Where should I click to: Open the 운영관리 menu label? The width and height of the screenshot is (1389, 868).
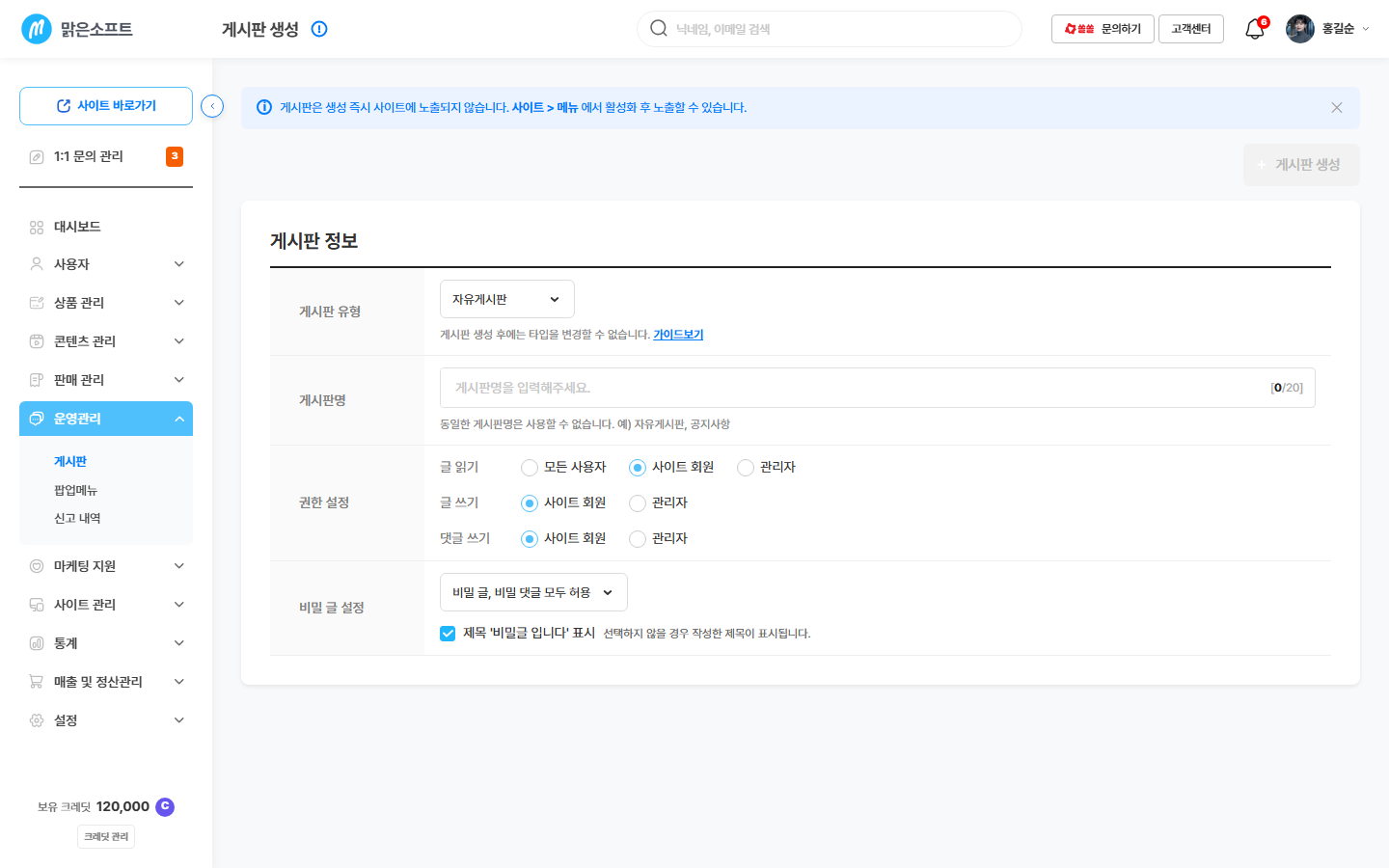tap(77, 419)
